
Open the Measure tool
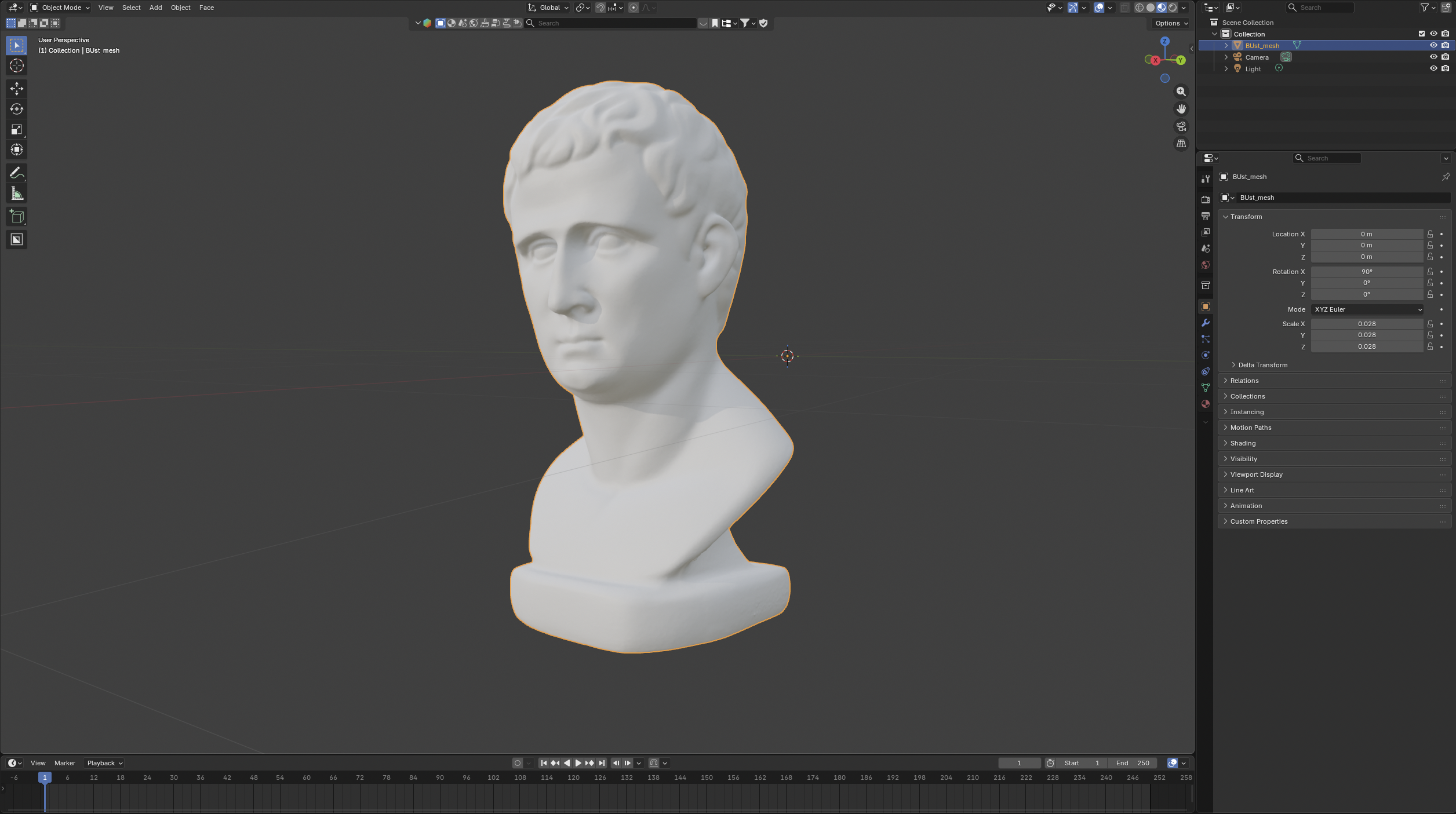click(16, 193)
